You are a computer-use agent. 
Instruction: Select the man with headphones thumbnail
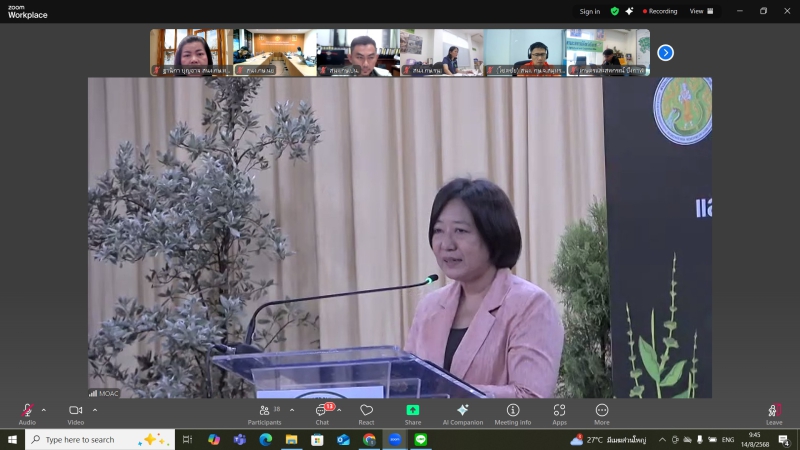click(525, 53)
